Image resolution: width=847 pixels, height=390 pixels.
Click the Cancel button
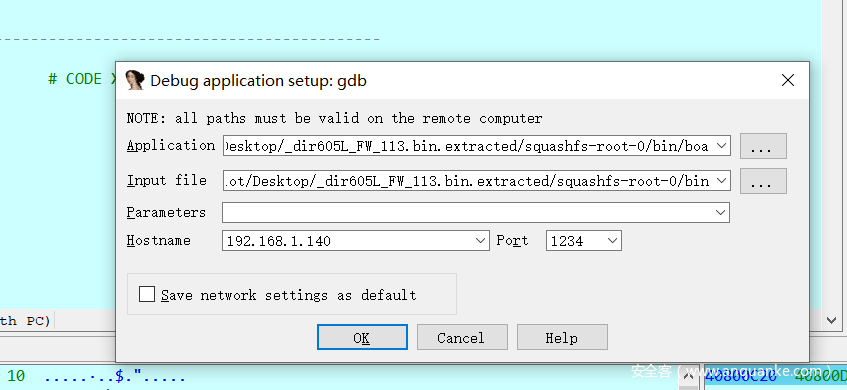[x=462, y=338]
